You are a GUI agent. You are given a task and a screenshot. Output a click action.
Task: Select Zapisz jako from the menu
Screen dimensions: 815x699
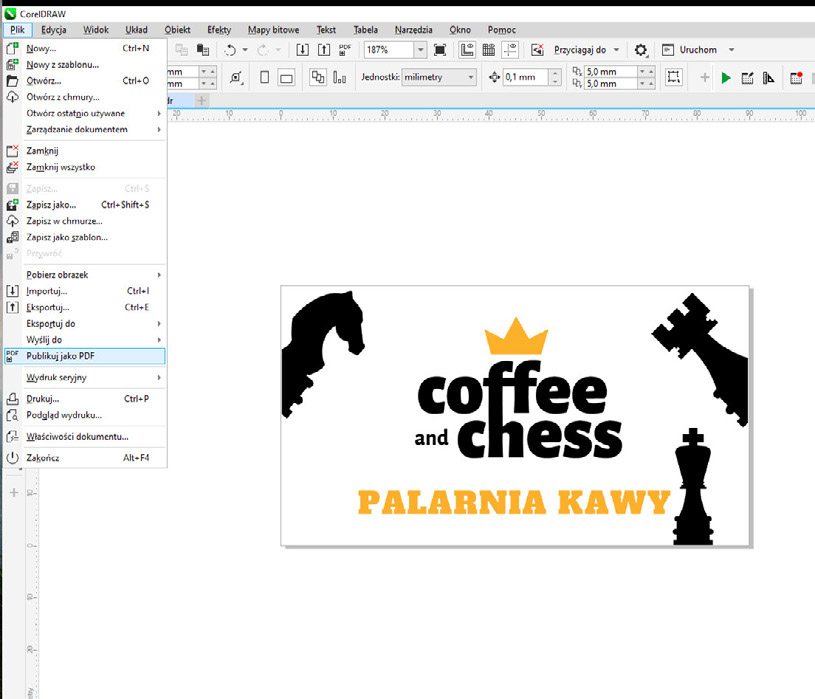tap(85, 205)
